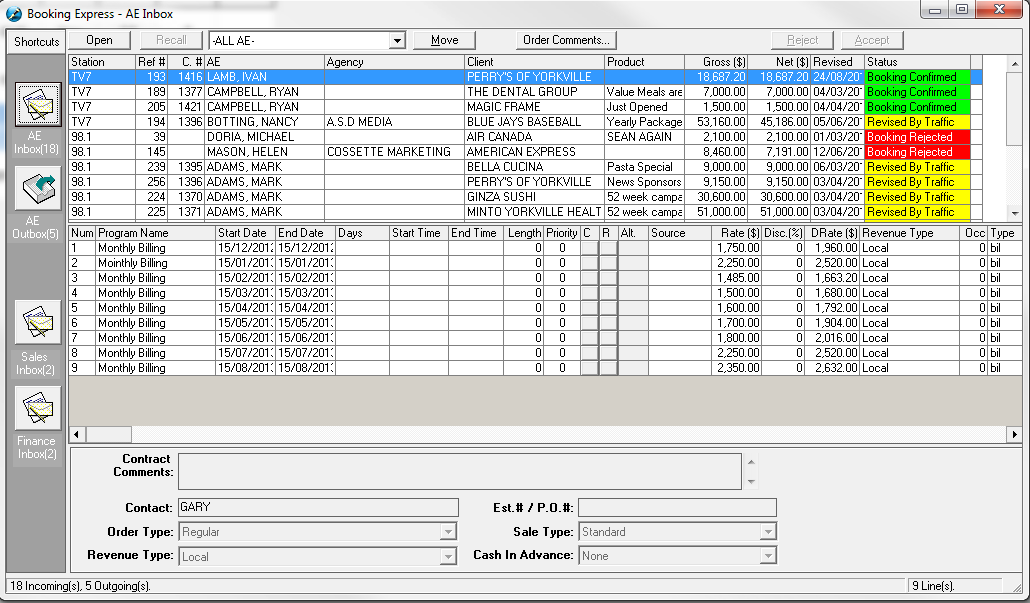Image resolution: width=1030 pixels, height=603 pixels.
Task: Toggle the R column cell in line 1
Action: 608,248
